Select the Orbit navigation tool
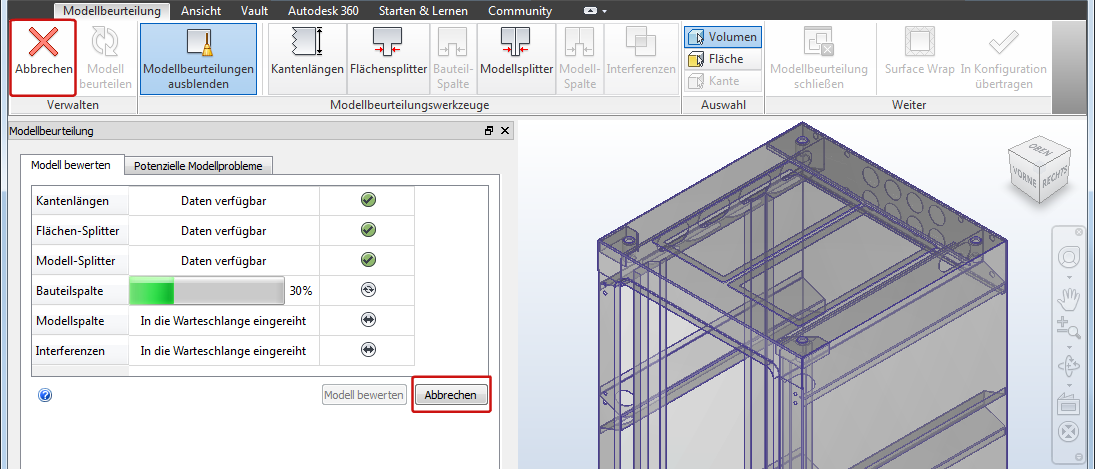 pyautogui.click(x=1068, y=366)
